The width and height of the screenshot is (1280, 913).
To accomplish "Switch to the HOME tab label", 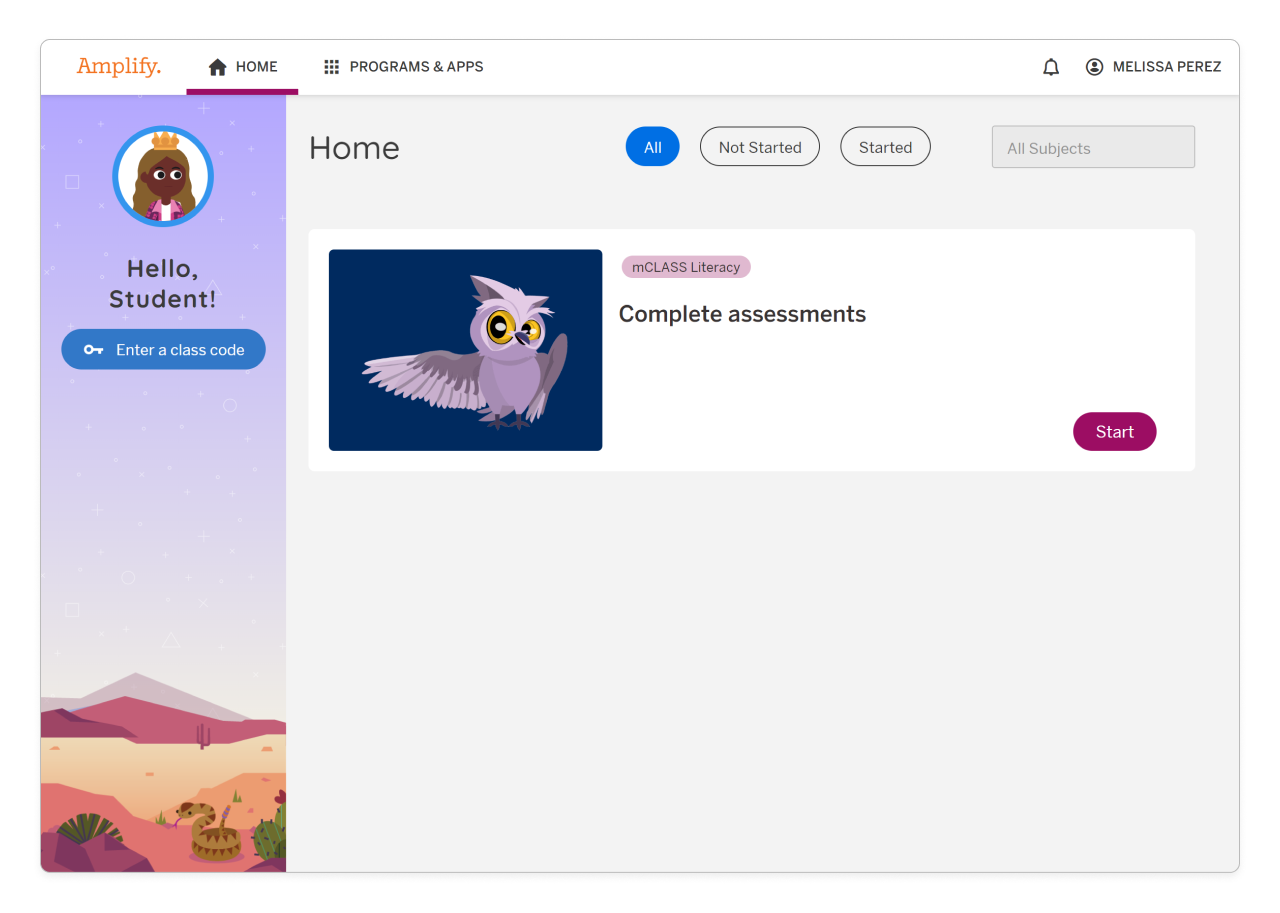I will 257,67.
